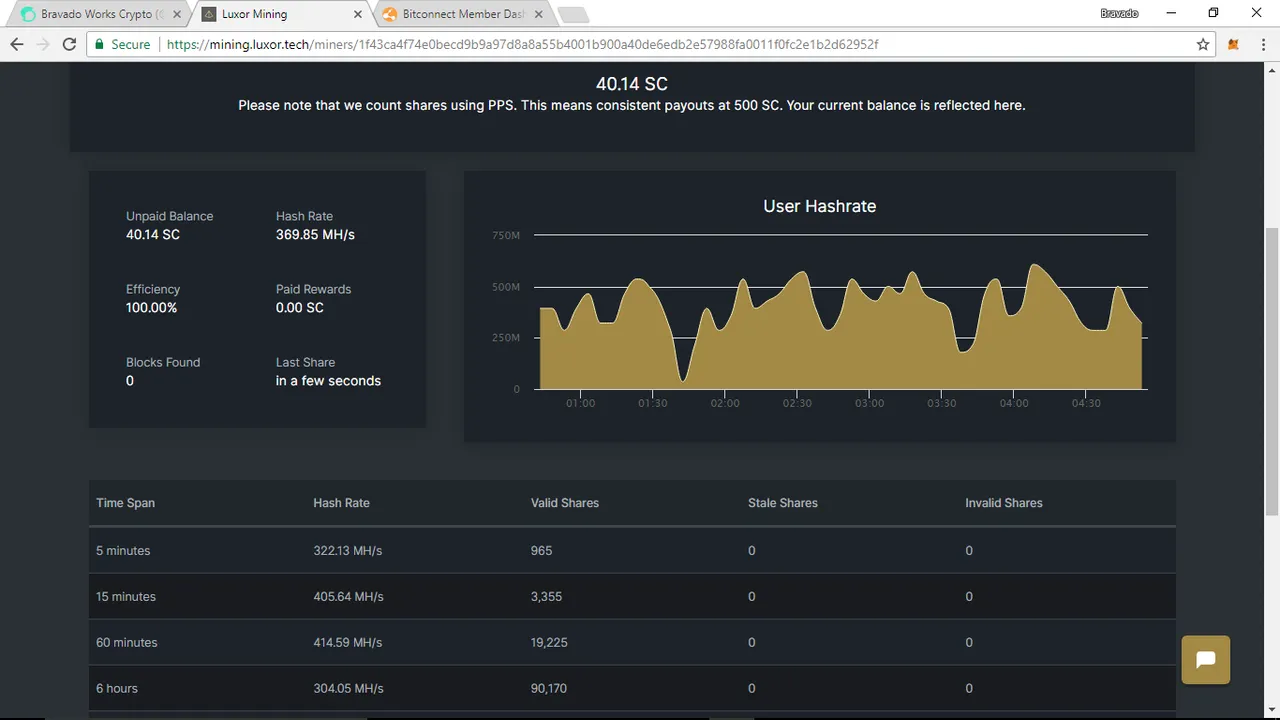The width and height of the screenshot is (1280, 720).
Task: Click the Bravado profile button
Action: click(1119, 13)
